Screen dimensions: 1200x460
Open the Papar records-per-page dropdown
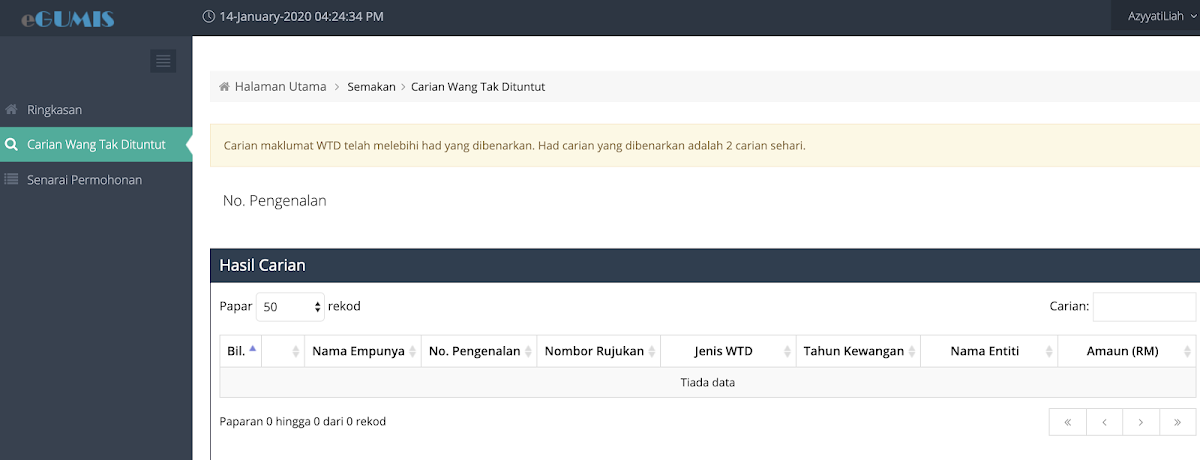point(291,307)
